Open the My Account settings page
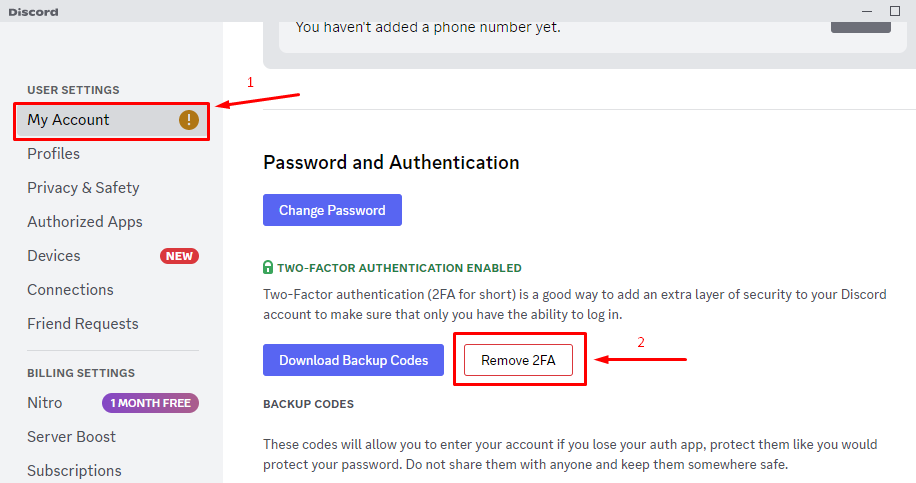This screenshot has height=483, width=916. [112, 120]
